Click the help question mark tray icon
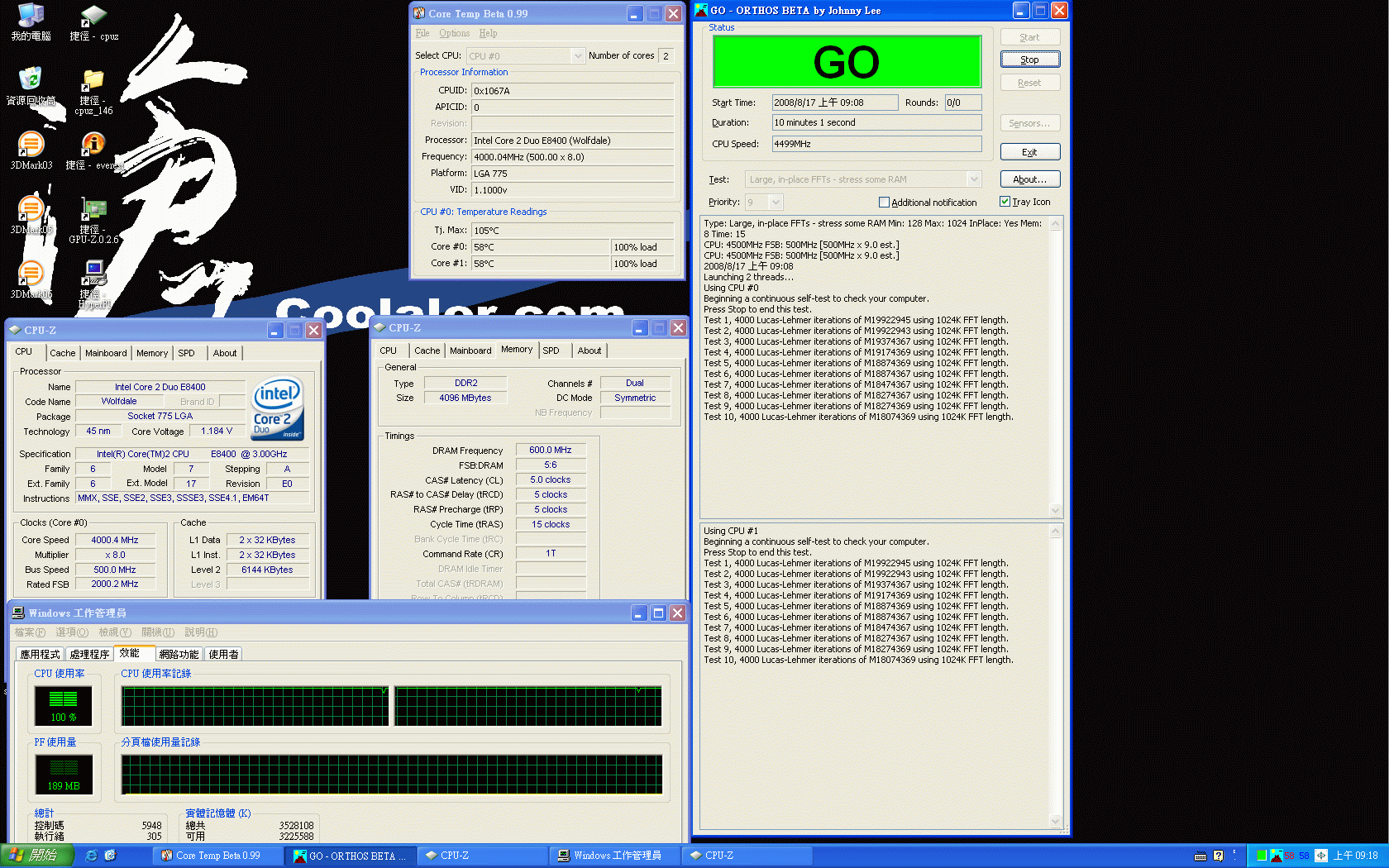 pyautogui.click(x=1218, y=856)
